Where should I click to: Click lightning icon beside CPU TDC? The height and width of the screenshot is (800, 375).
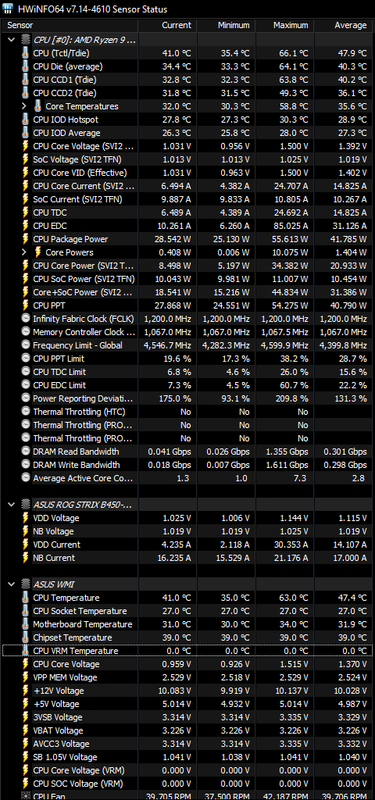point(26,212)
